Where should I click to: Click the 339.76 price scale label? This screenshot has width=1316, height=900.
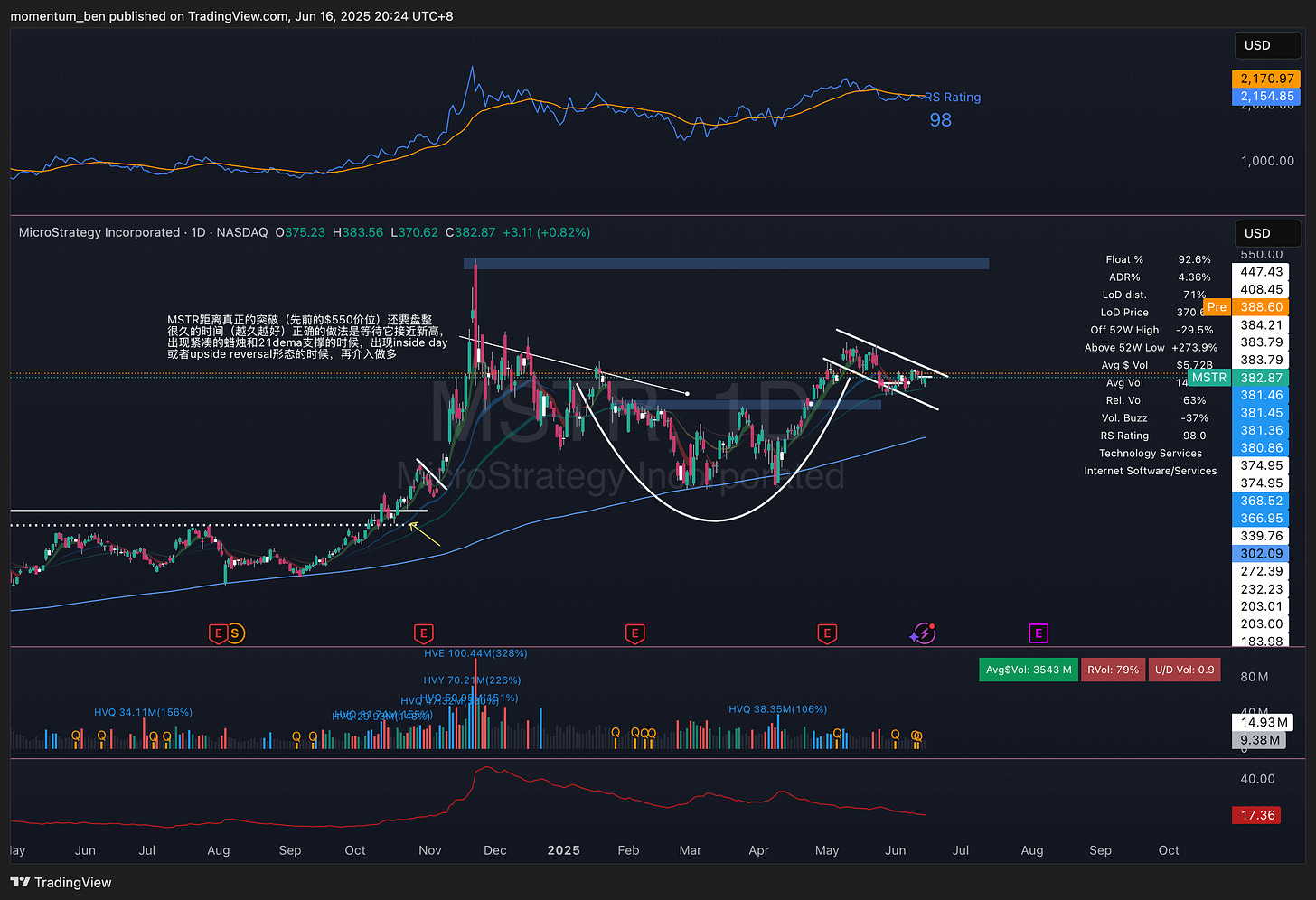1261,536
